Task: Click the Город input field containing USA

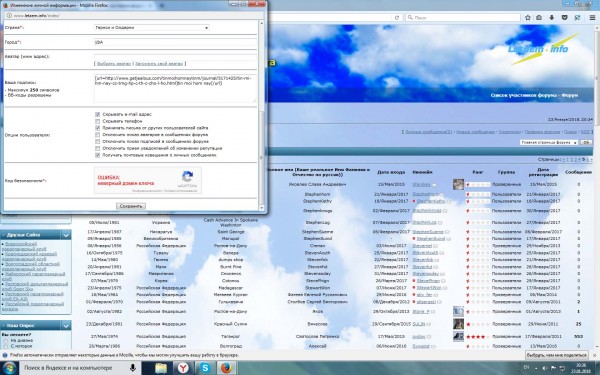Action: pos(175,42)
